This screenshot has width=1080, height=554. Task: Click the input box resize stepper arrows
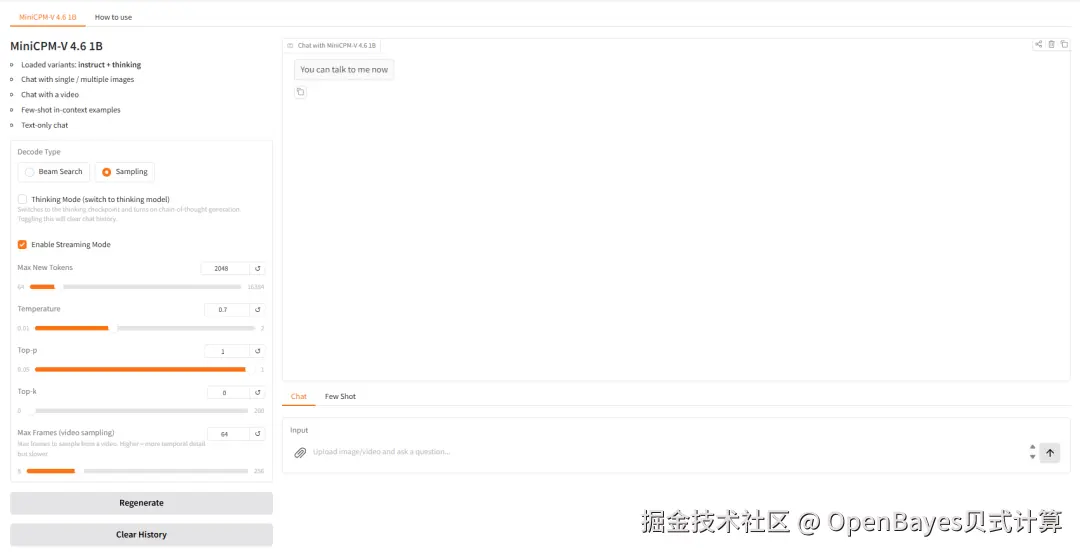[1032, 452]
